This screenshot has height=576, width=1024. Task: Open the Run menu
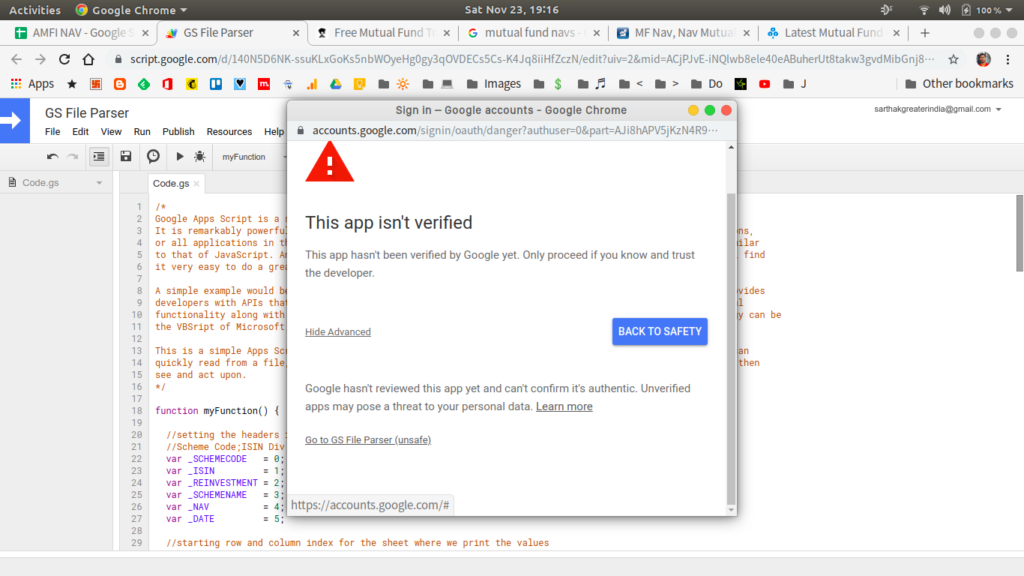click(x=142, y=131)
